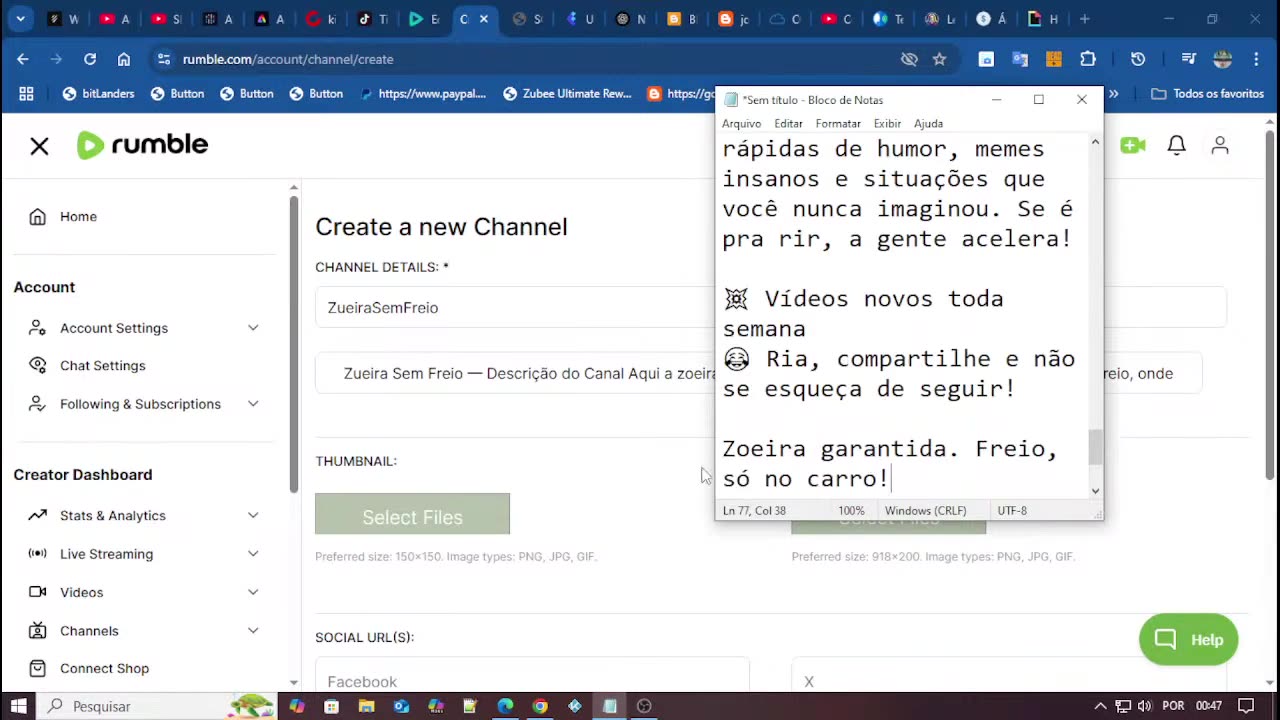Expand the Videos submenu
1280x720 pixels.
(253, 592)
